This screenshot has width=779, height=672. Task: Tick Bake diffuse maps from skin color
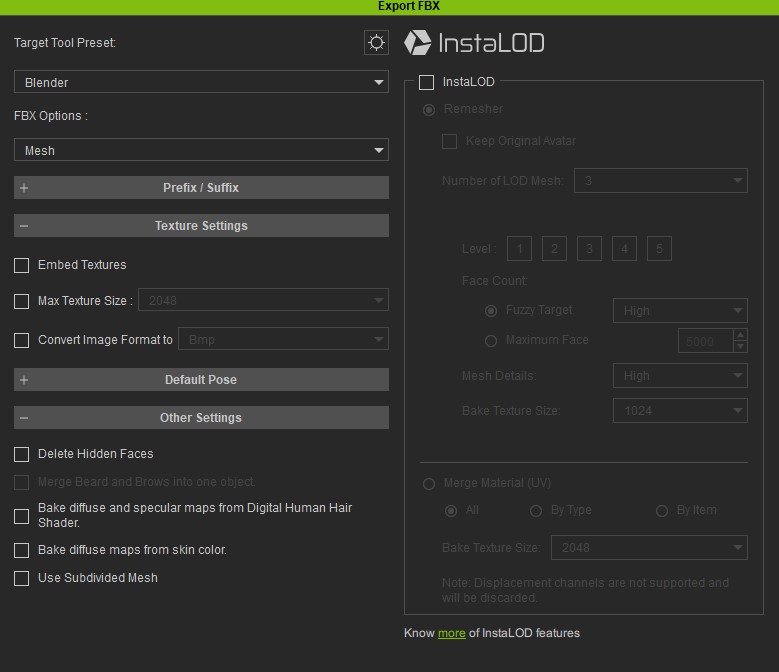[x=22, y=550]
